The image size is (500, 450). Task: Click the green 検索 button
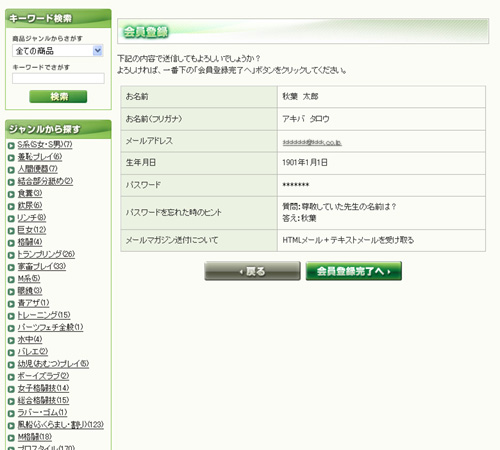[x=58, y=96]
